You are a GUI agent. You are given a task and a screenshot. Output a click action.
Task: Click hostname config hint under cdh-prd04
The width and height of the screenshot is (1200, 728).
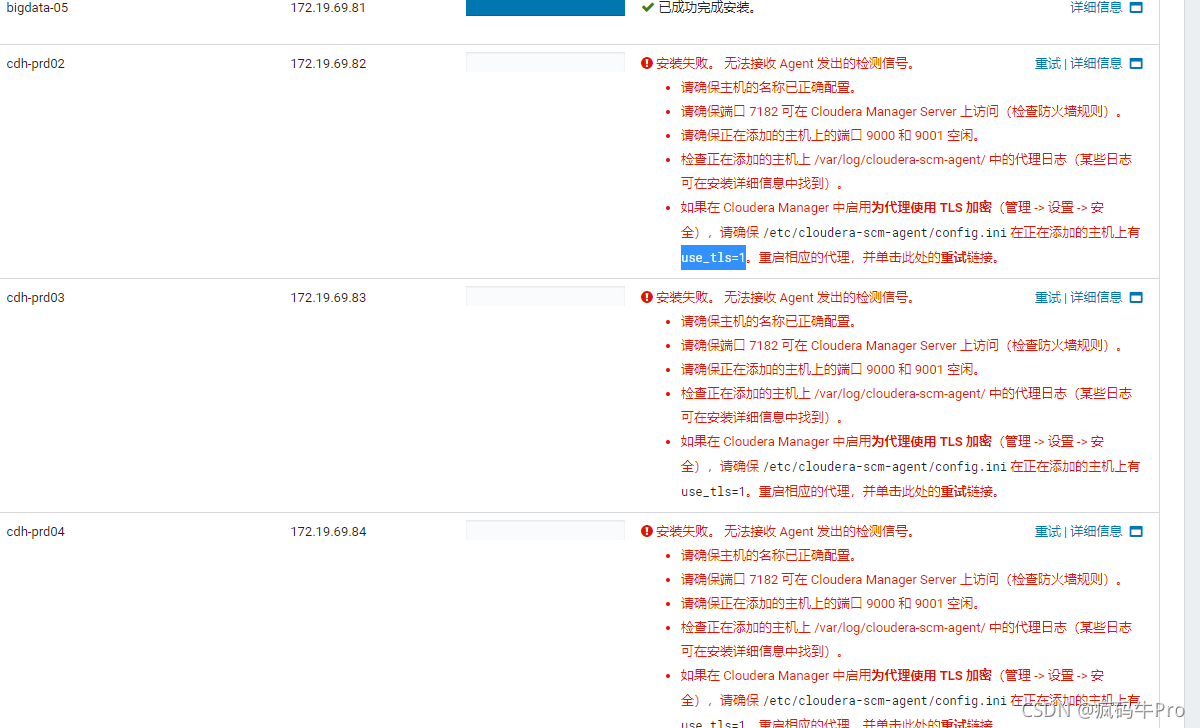point(768,555)
